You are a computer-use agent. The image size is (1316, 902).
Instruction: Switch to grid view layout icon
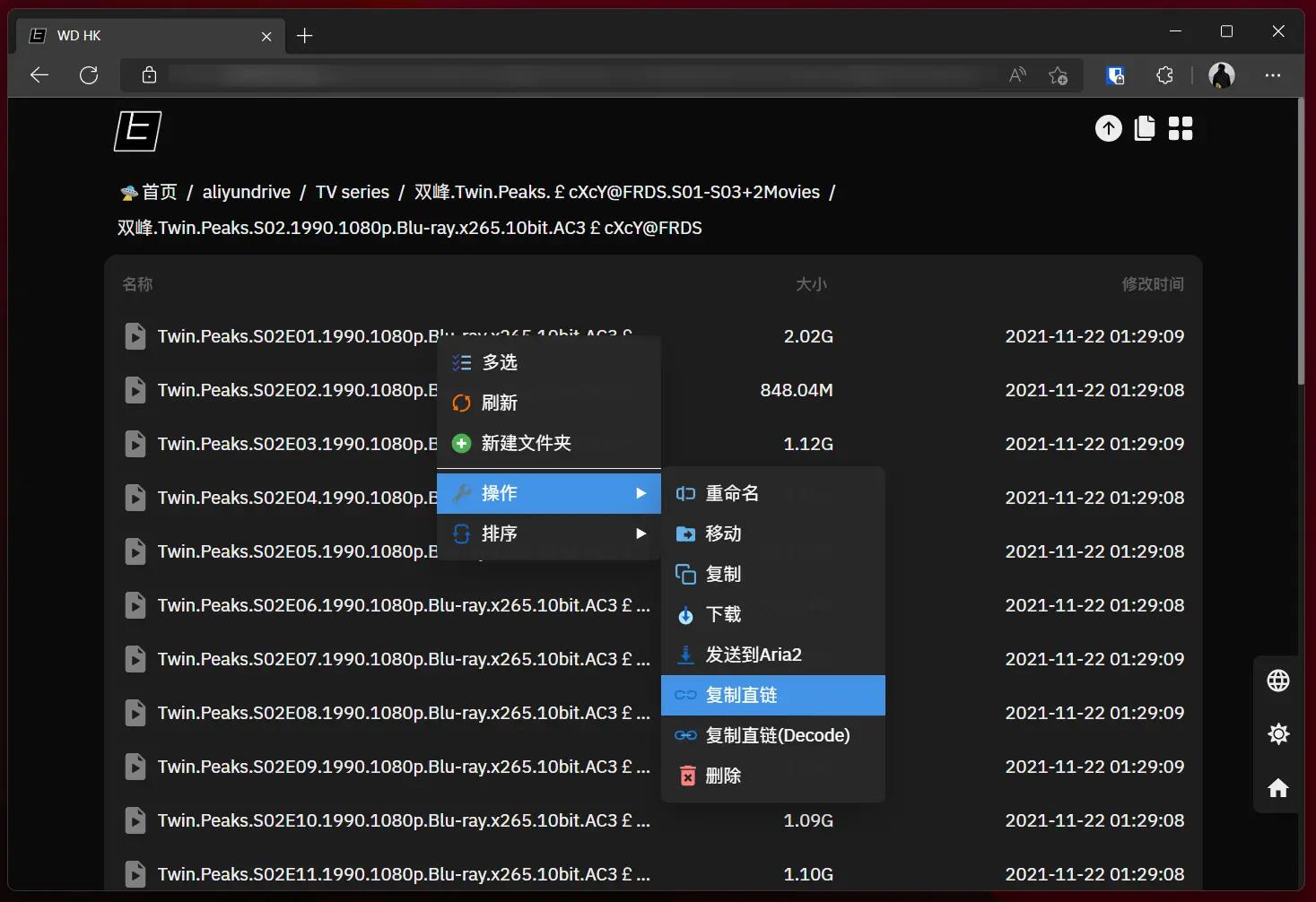[x=1181, y=128]
